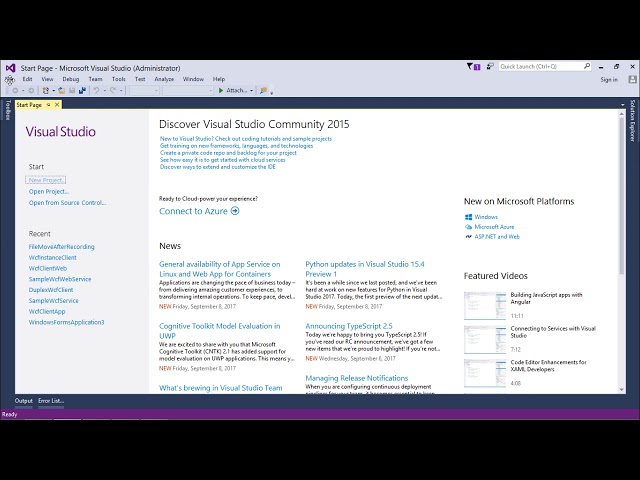The width and height of the screenshot is (640, 480).
Task: Open the New Project dropdown arrow in toolbar
Action: [53, 91]
